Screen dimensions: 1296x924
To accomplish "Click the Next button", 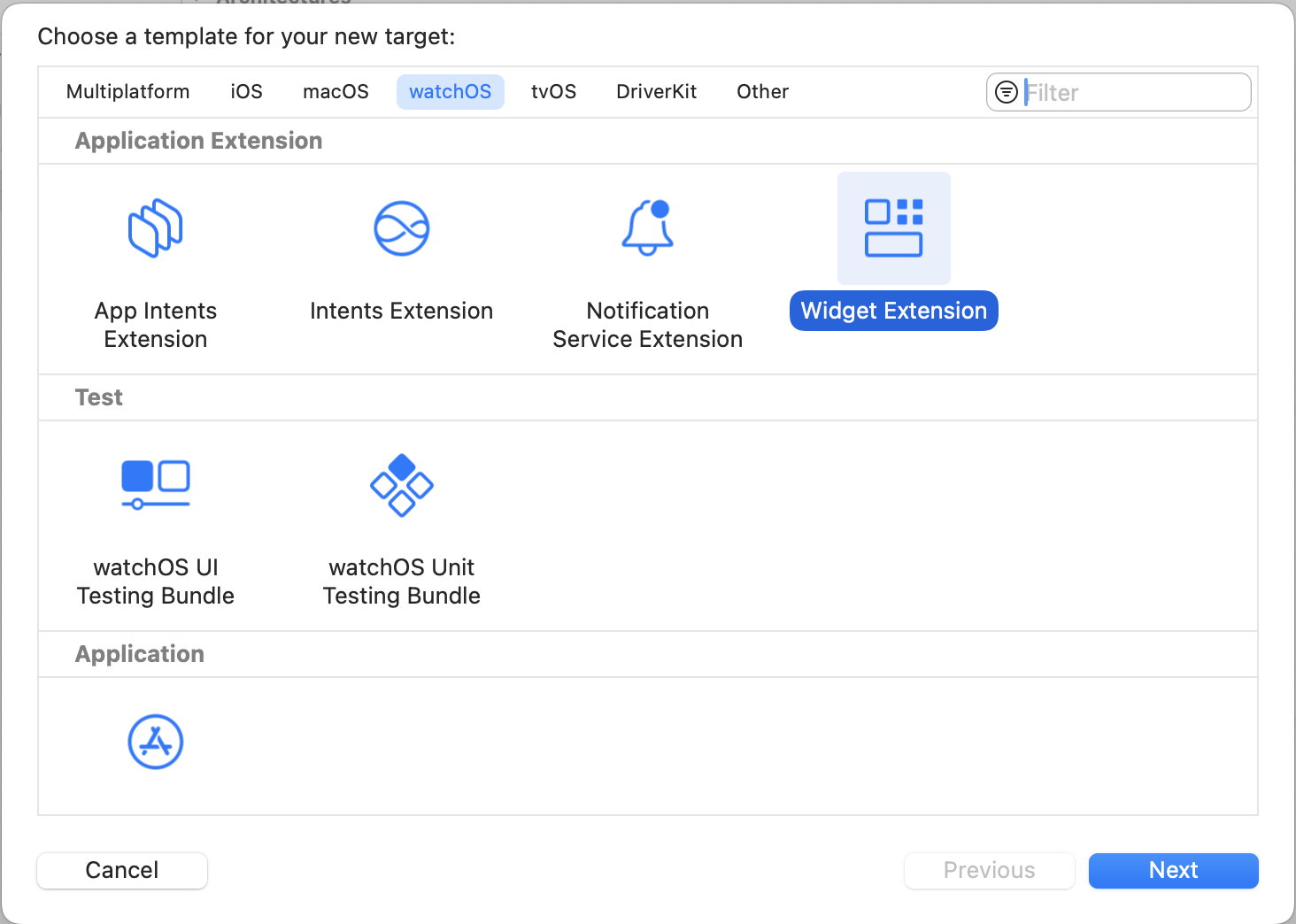I will click(x=1173, y=870).
